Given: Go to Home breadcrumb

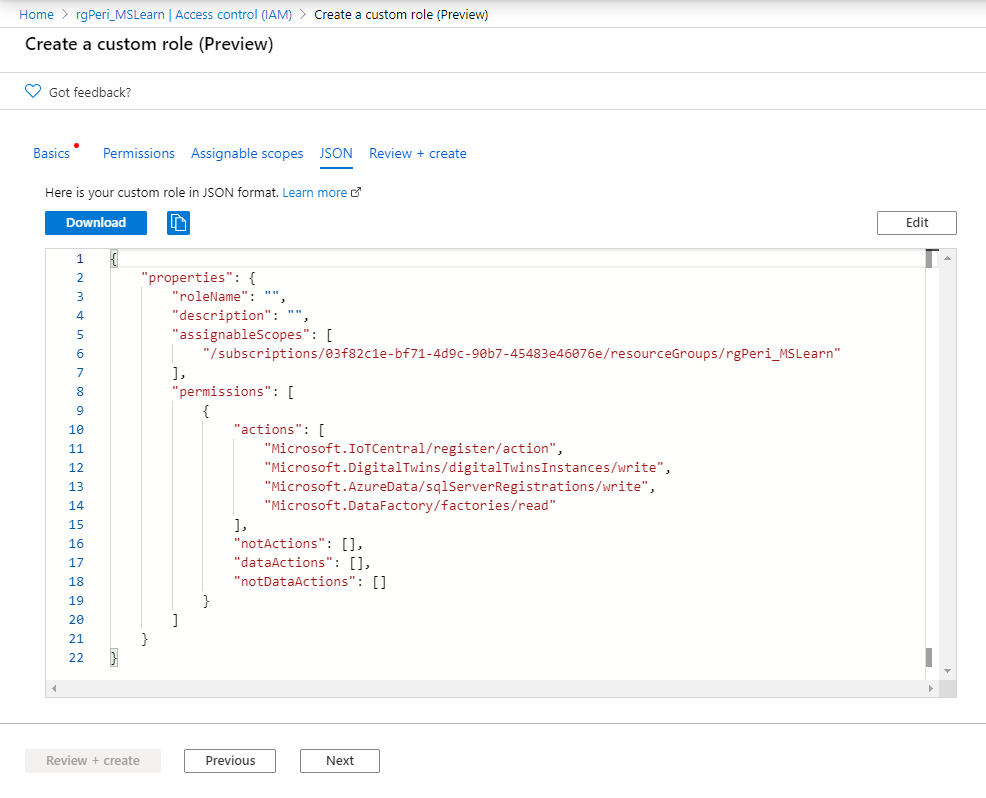Looking at the screenshot, I should [36, 14].
